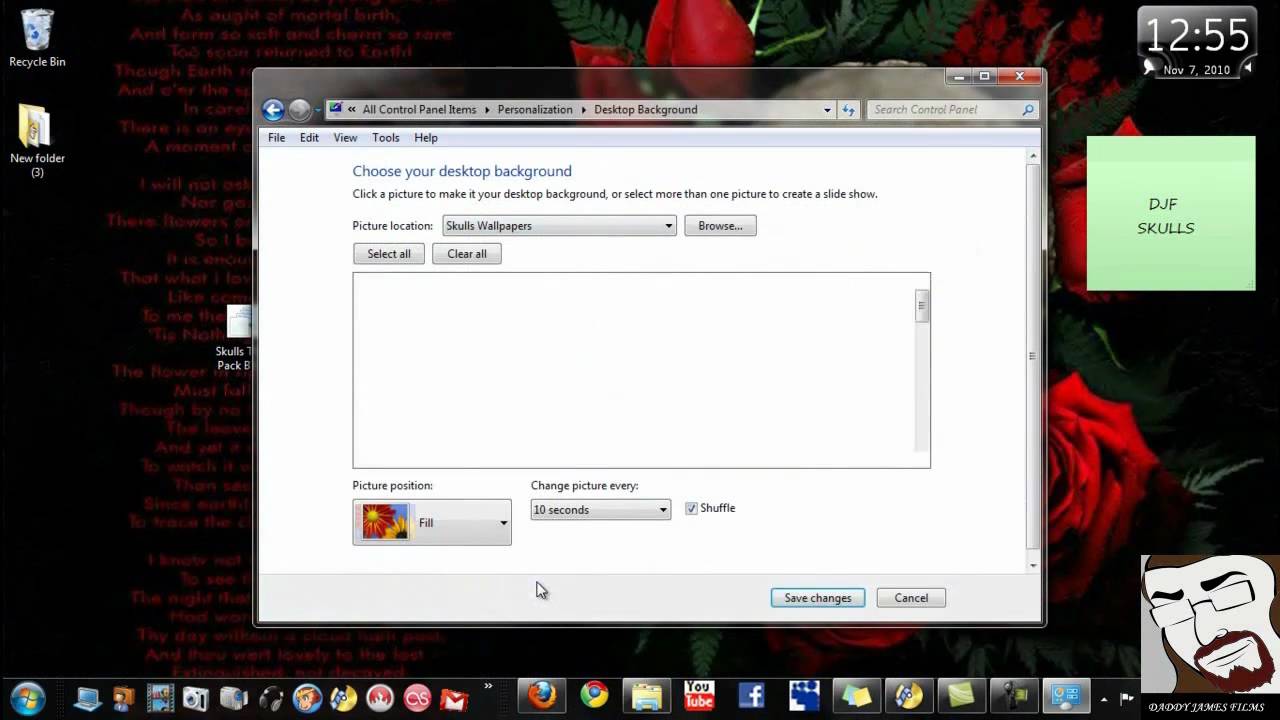The image size is (1280, 720).
Task: Open Windows Explorer folder in the taskbar
Action: click(647, 696)
